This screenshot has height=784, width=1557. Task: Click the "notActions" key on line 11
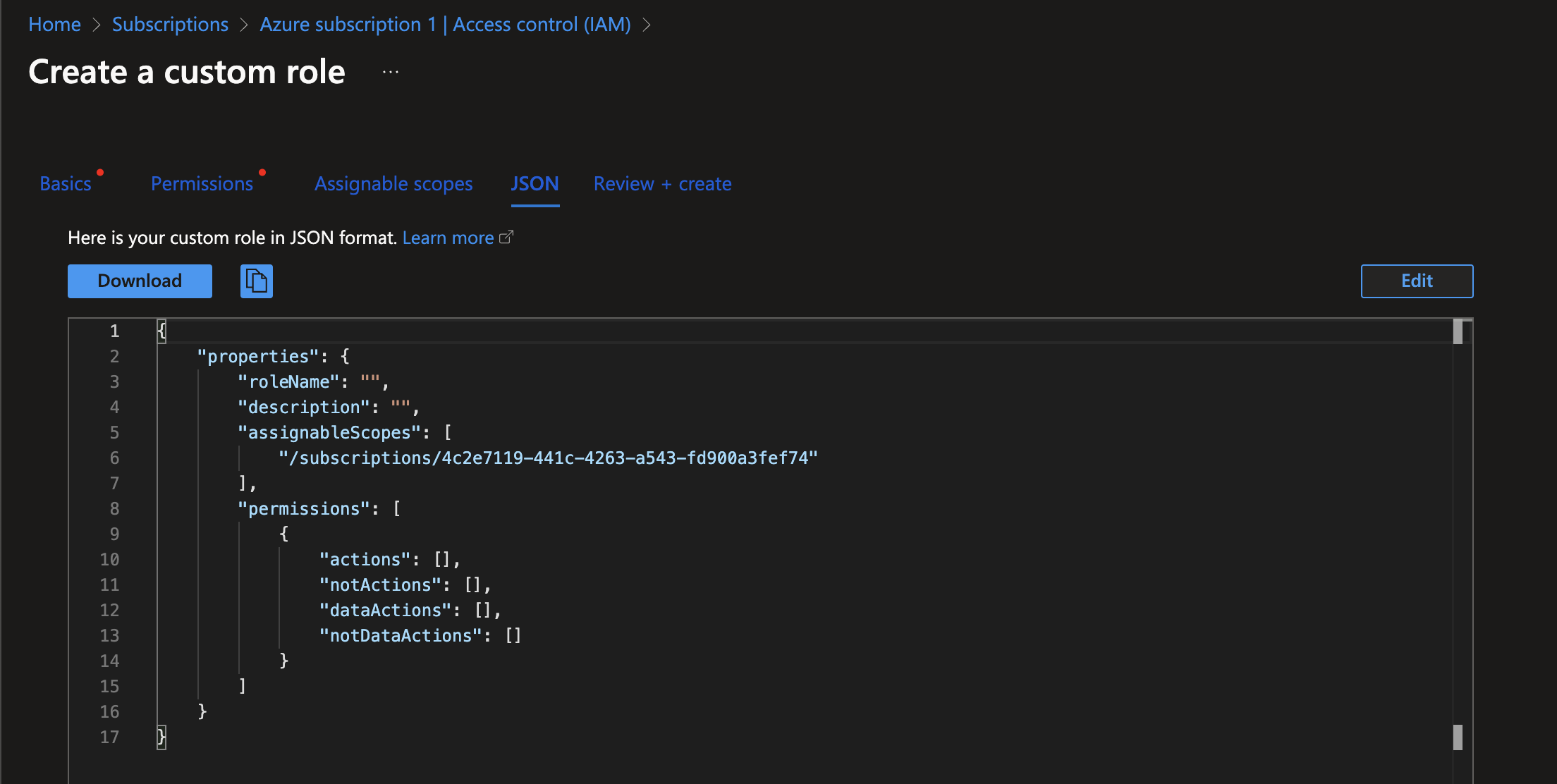[x=381, y=585]
